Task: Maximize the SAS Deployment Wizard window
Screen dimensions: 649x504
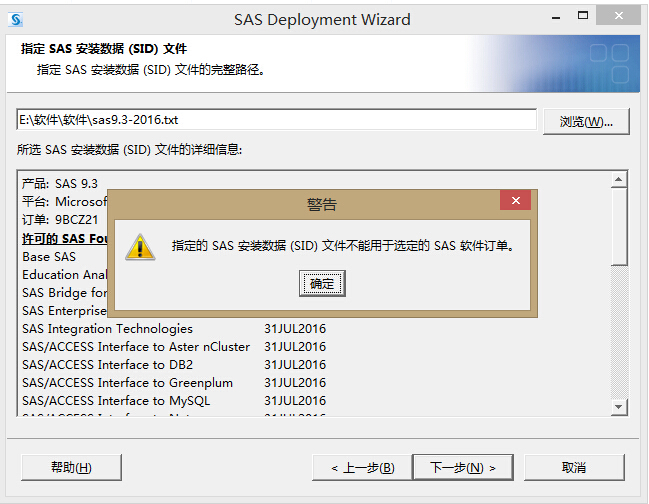Action: (583, 16)
